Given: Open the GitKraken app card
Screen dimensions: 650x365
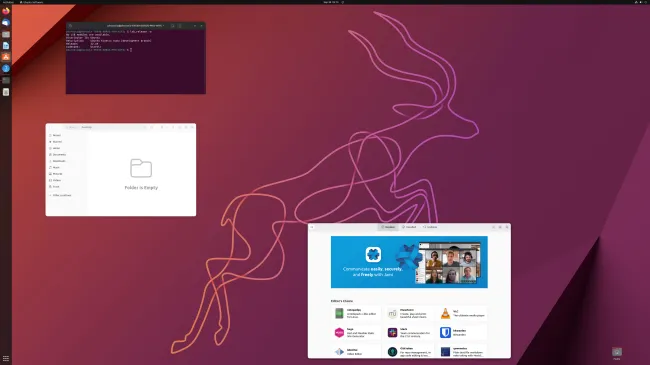Looking at the screenshot, I should 409,351.
